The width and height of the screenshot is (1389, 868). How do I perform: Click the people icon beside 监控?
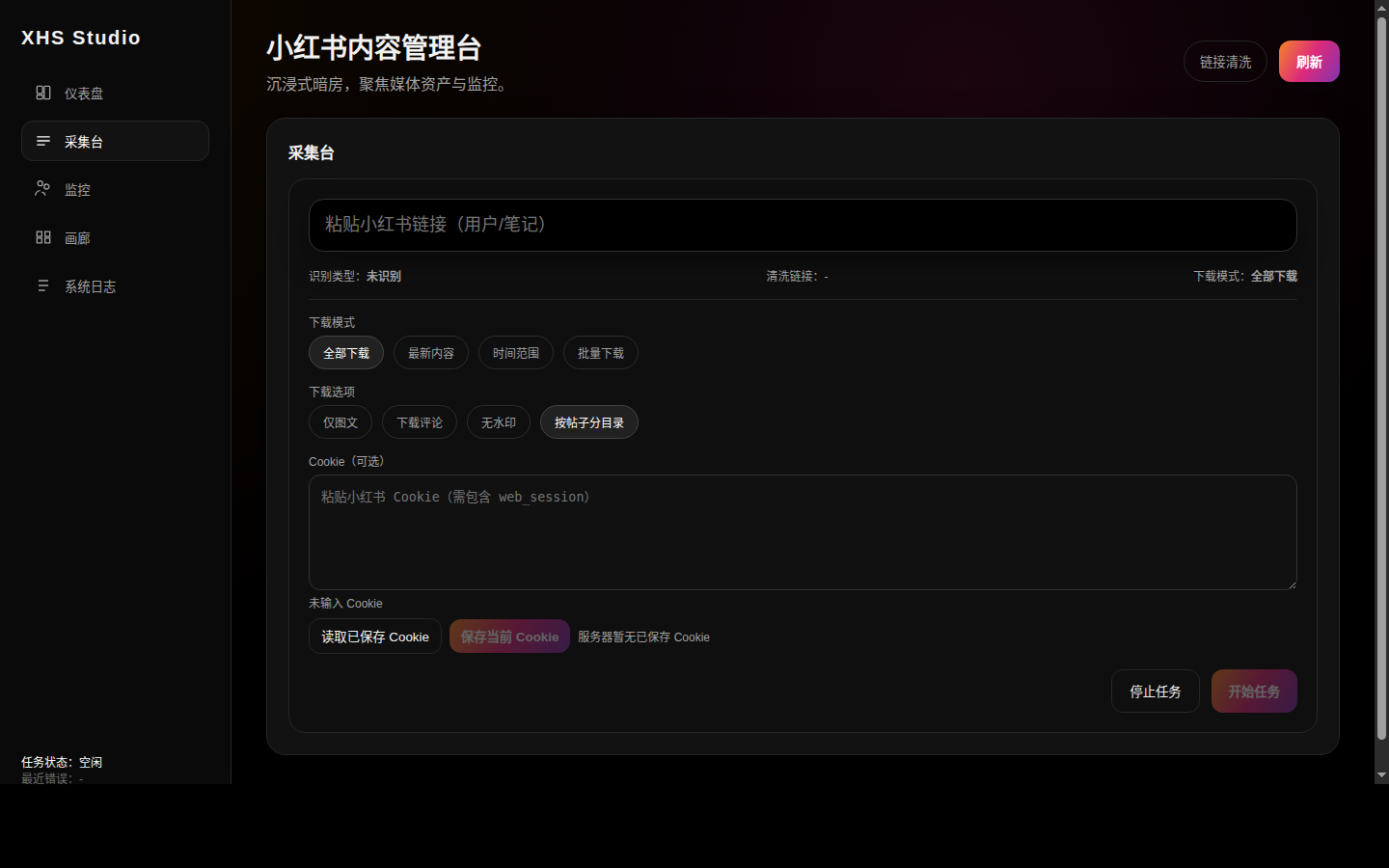(x=42, y=189)
